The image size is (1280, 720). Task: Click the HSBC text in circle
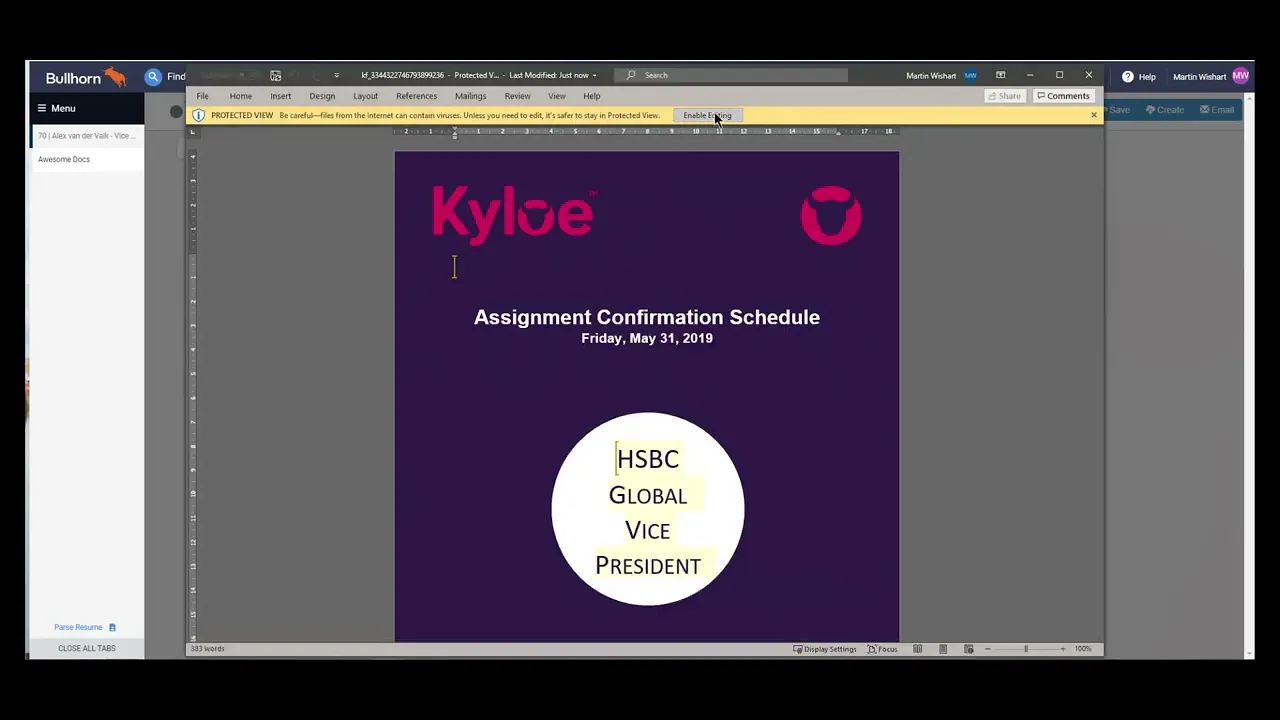(x=648, y=459)
